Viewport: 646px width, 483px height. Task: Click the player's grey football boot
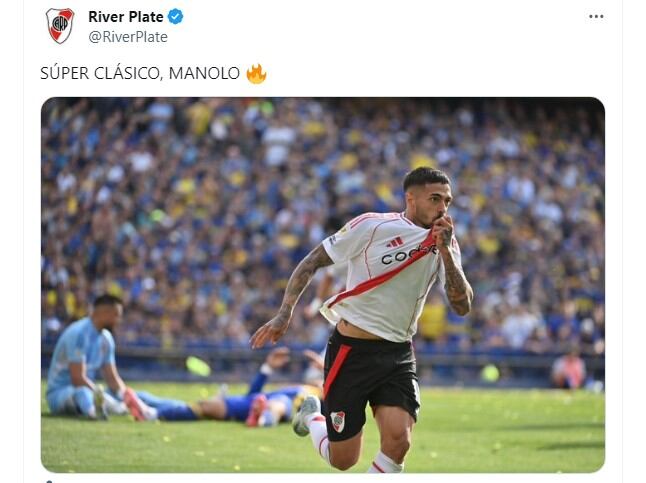305,415
